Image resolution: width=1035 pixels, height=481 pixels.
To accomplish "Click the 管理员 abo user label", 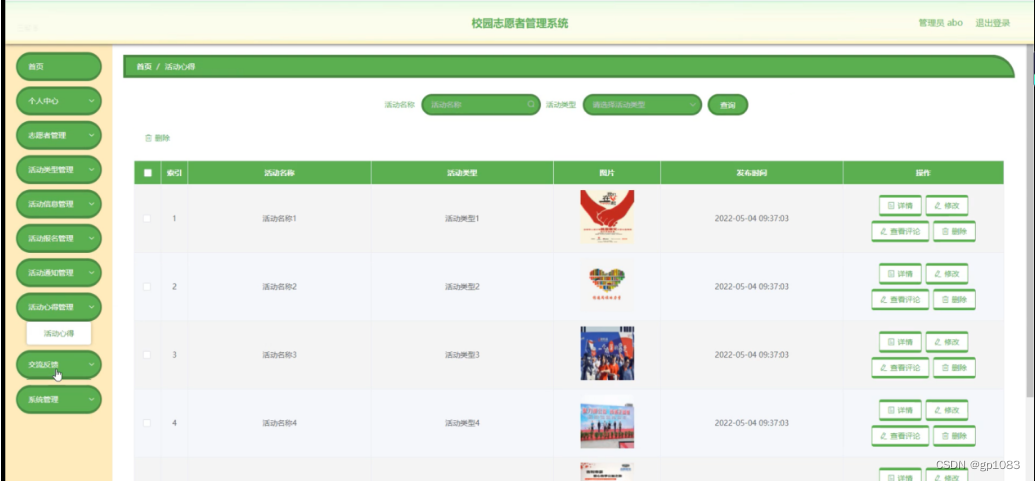I will 941,23.
